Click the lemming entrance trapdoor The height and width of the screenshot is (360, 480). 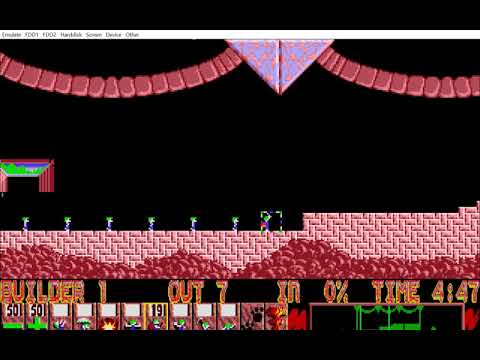(x=27, y=176)
